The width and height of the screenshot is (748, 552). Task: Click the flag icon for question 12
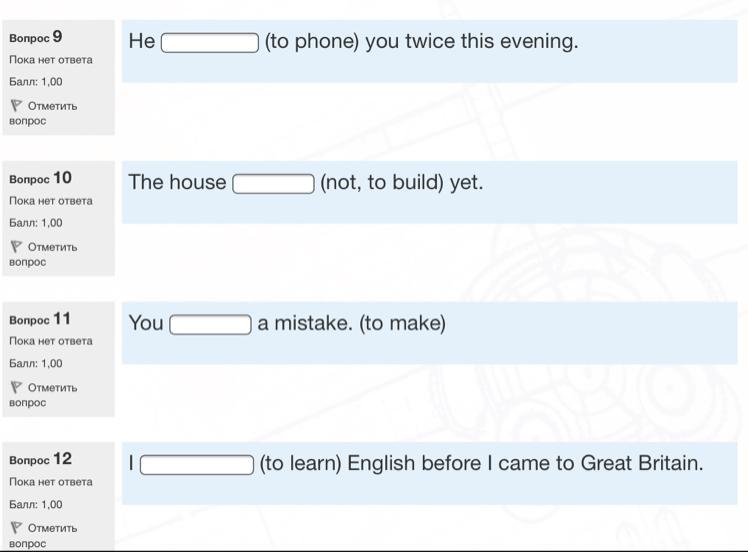tap(16, 527)
